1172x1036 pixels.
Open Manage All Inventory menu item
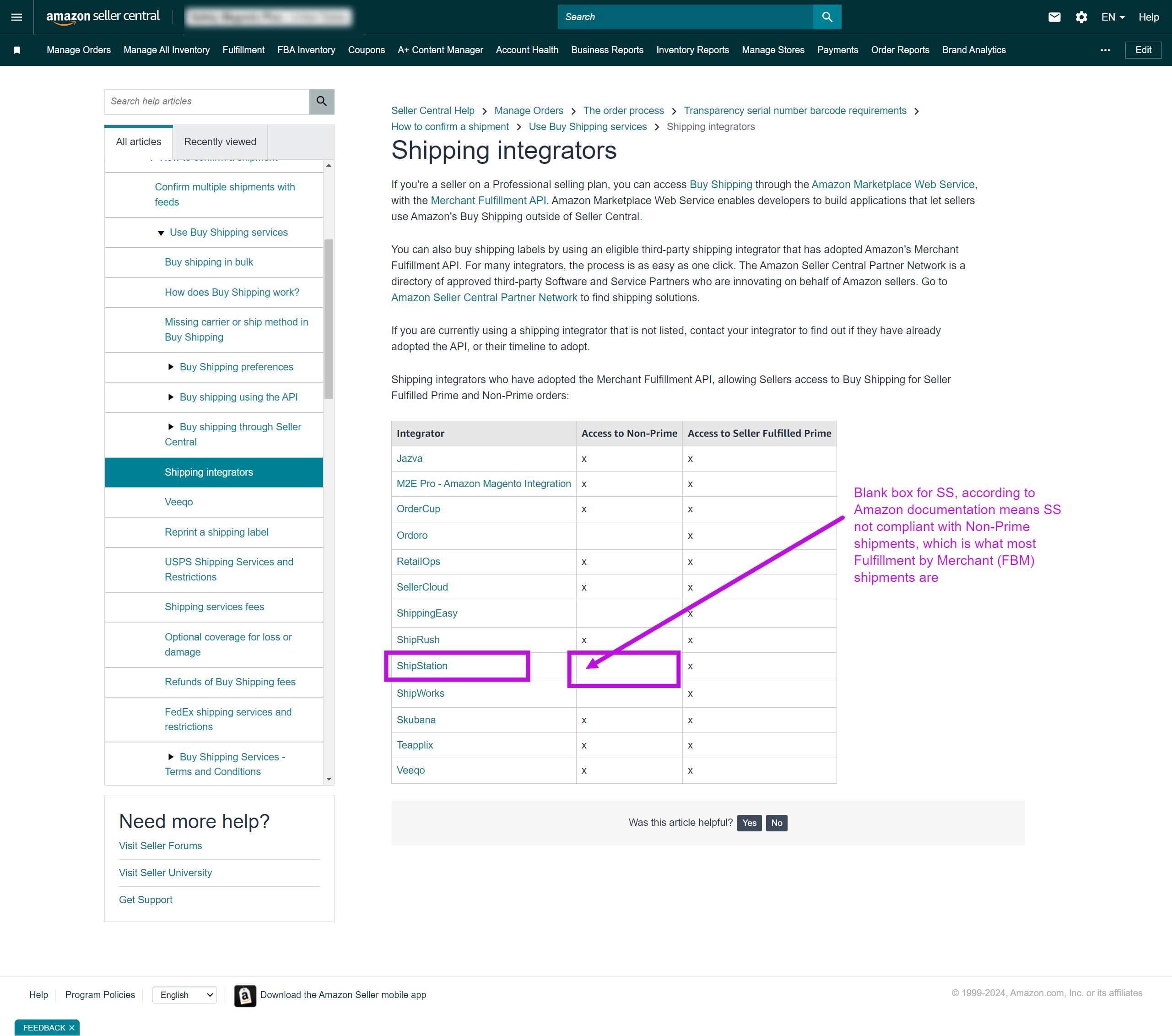coord(167,50)
